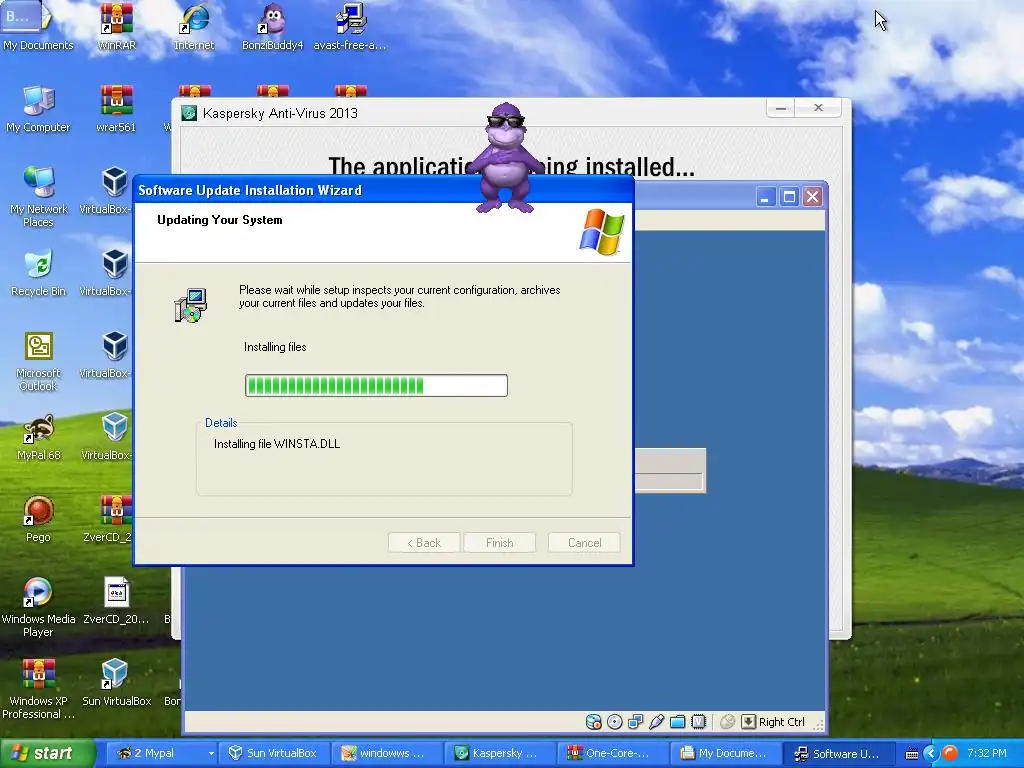Screen dimensions: 1024x768
Task: Open the My Documents desktop icon
Action: (x=37, y=26)
